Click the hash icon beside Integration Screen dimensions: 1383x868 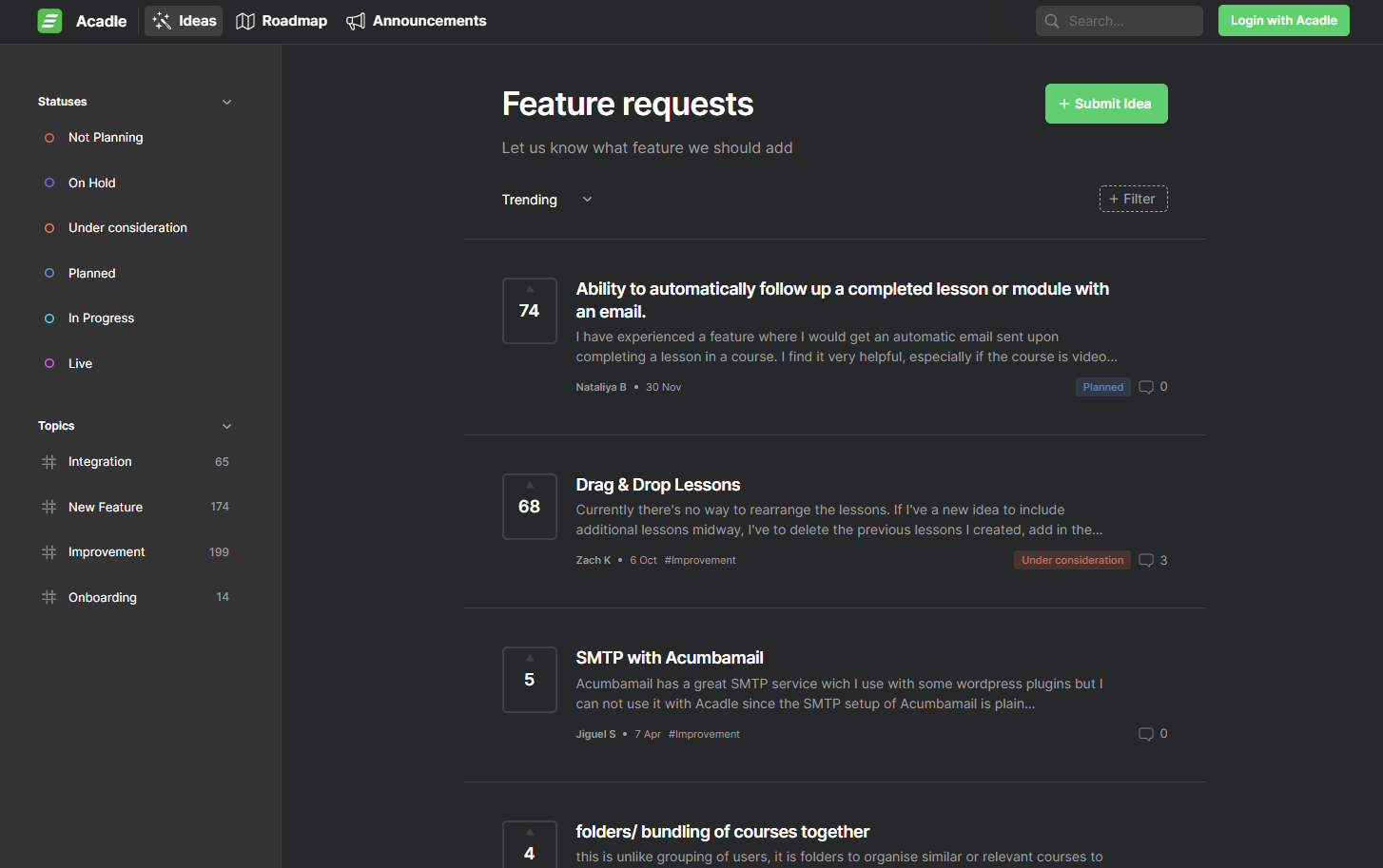click(x=49, y=462)
